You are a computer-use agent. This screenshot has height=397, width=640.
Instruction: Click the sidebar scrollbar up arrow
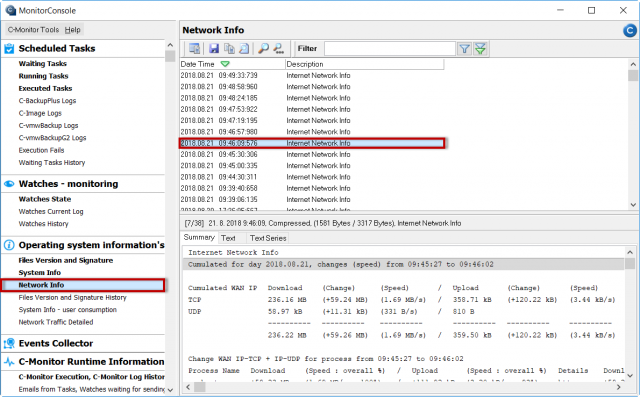coord(170,45)
